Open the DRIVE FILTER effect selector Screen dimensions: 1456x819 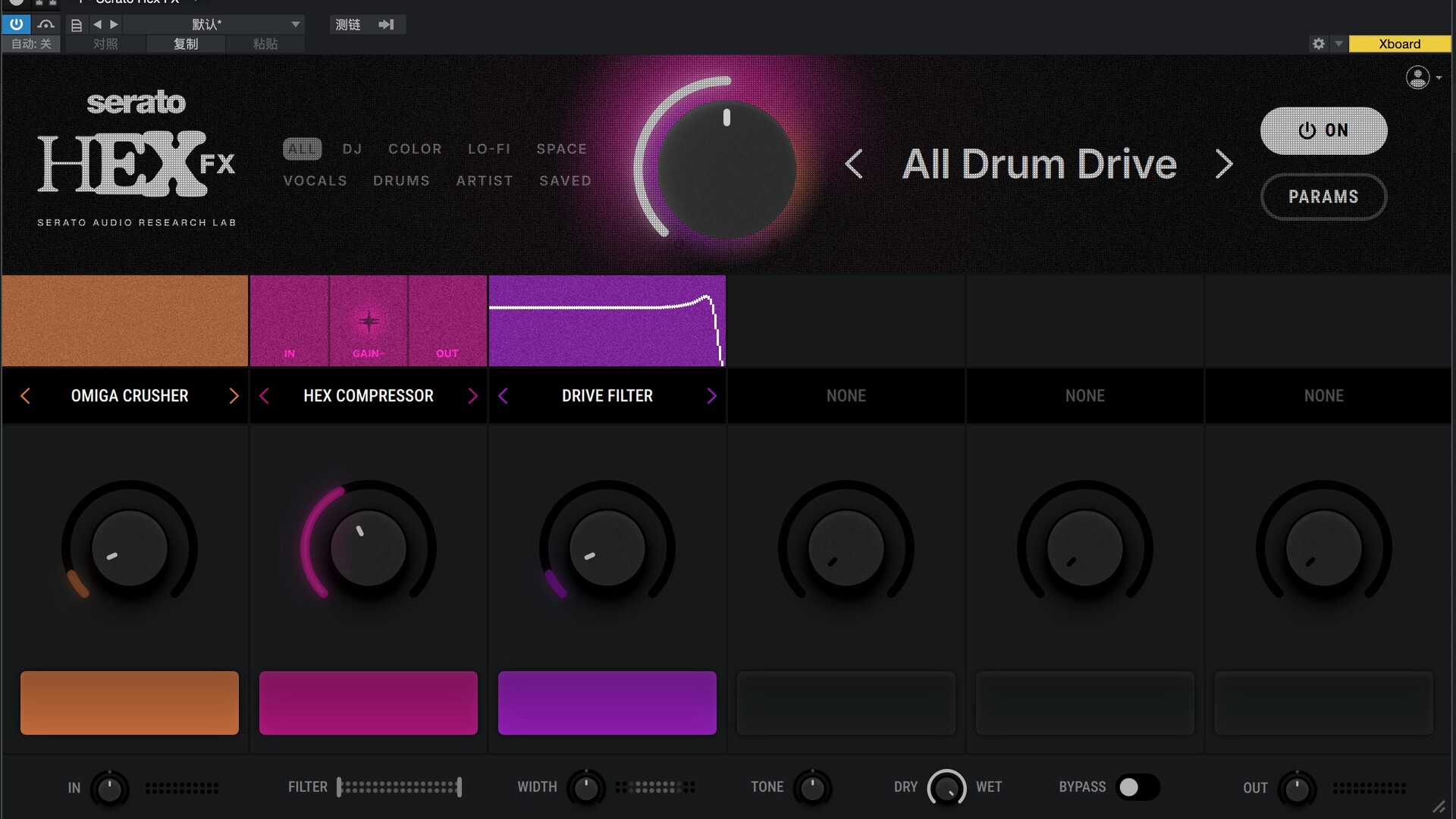coord(607,396)
